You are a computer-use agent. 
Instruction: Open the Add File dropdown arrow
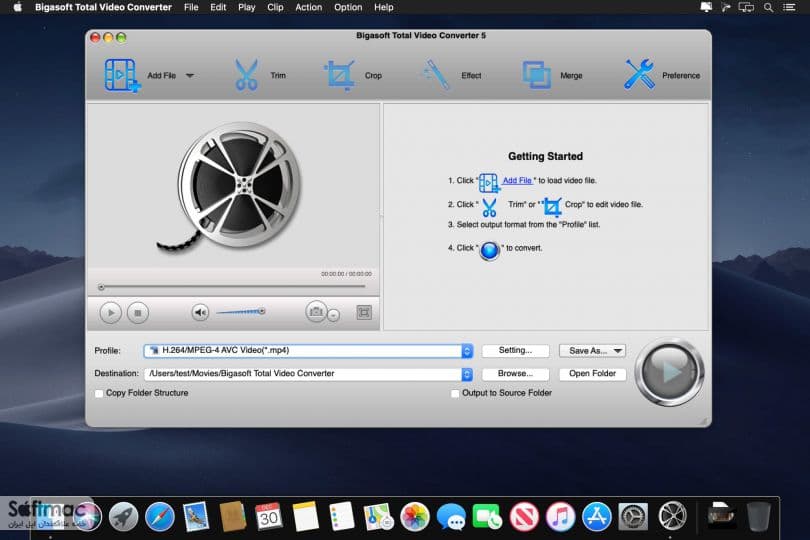click(x=190, y=75)
